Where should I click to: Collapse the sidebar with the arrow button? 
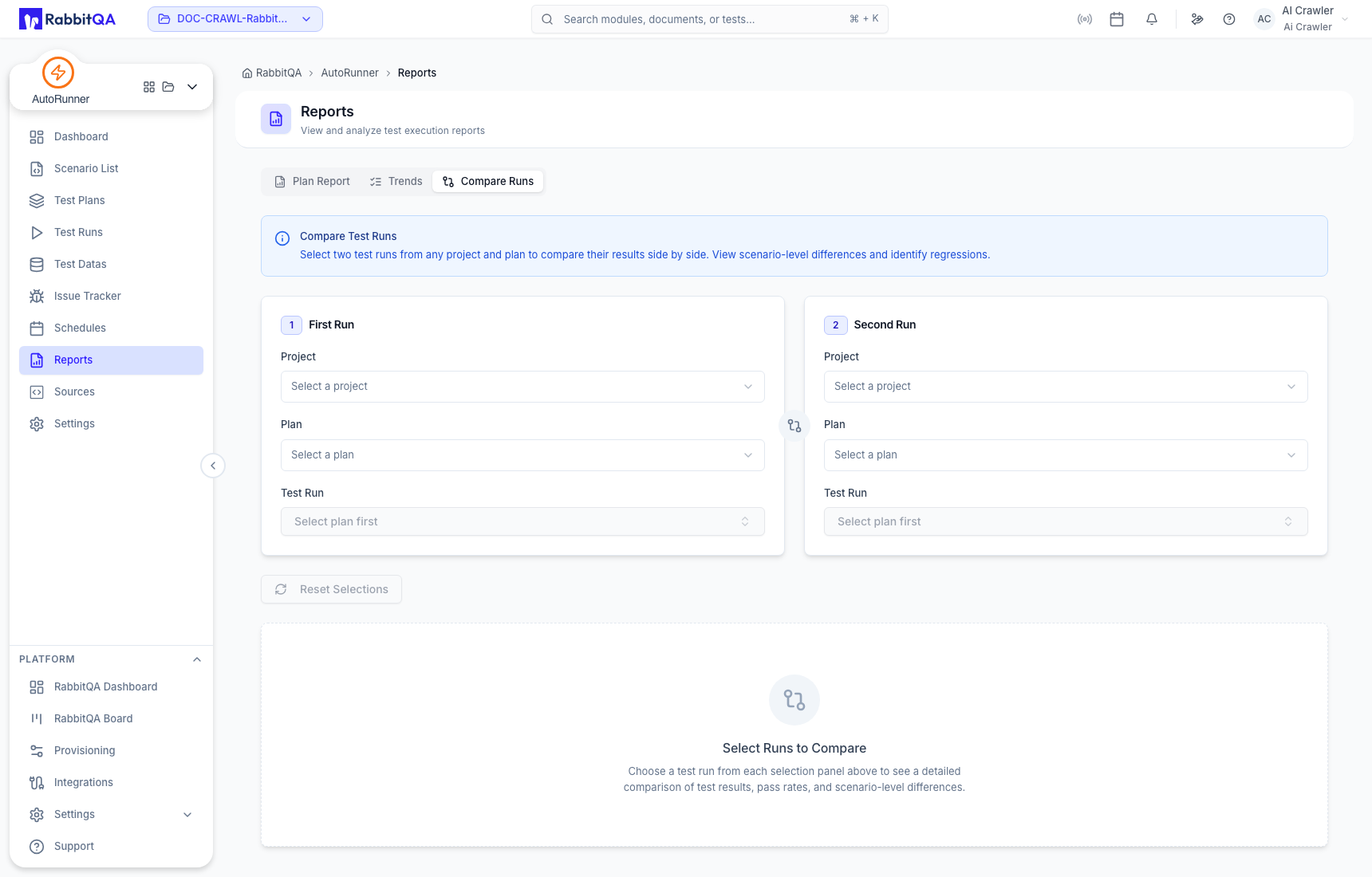coord(213,466)
